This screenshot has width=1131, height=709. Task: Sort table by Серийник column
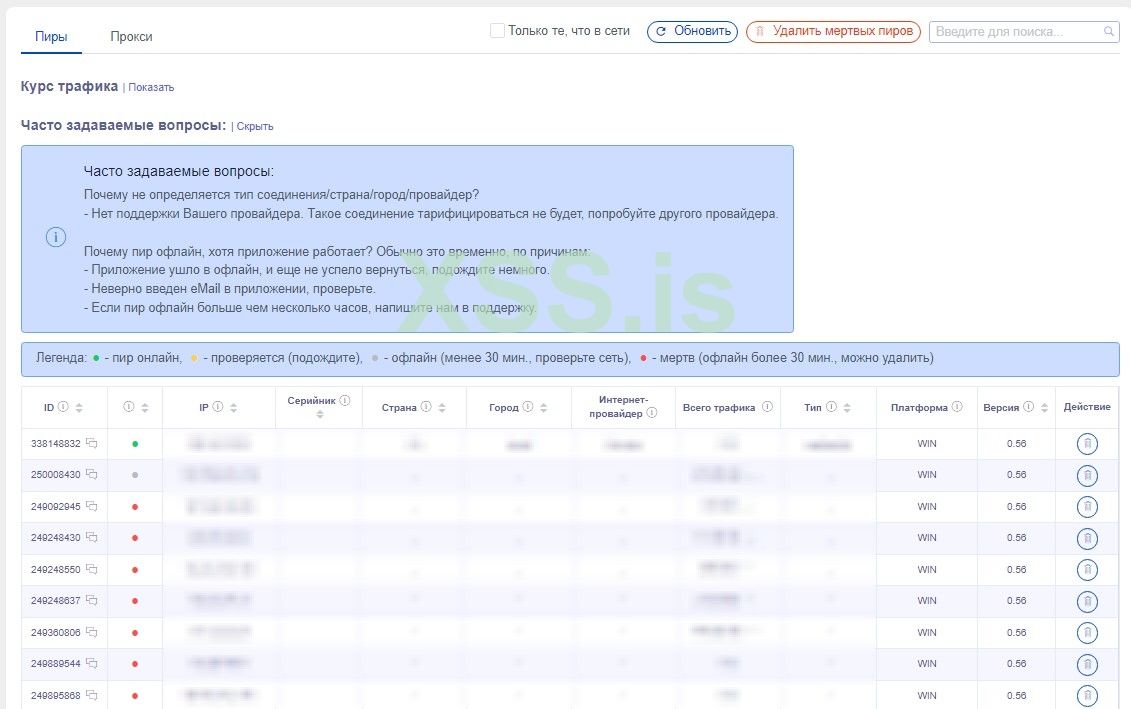tap(320, 414)
